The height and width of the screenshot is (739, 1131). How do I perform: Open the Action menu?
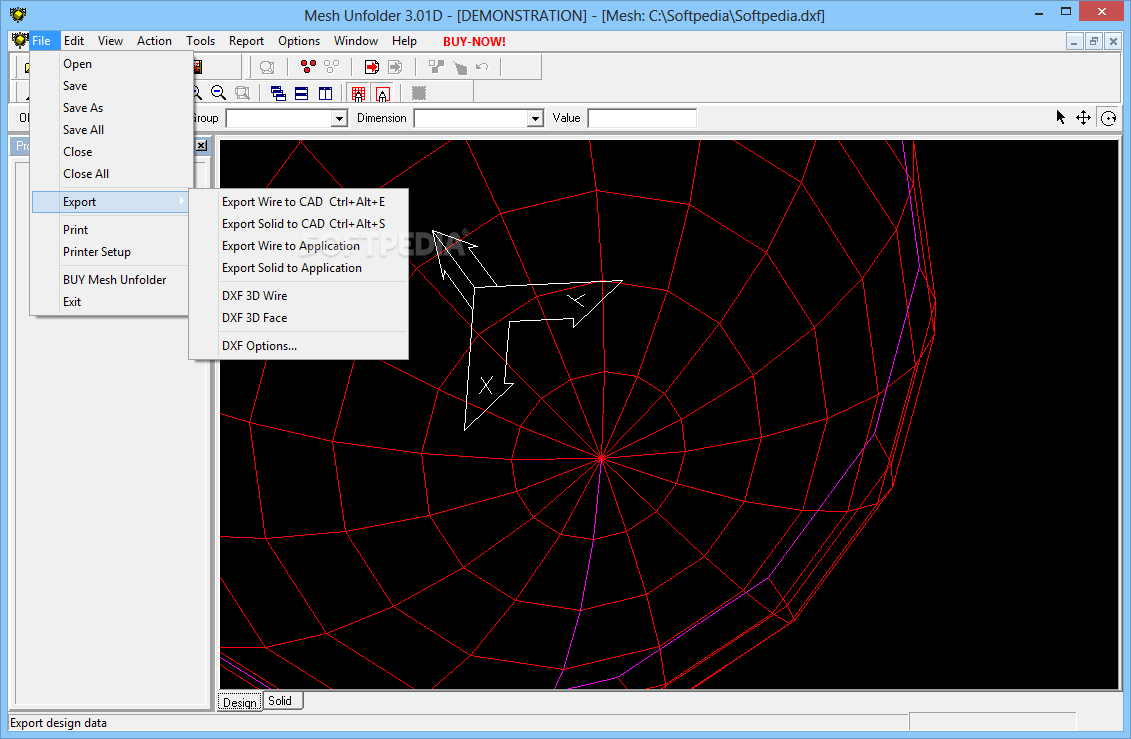point(154,41)
